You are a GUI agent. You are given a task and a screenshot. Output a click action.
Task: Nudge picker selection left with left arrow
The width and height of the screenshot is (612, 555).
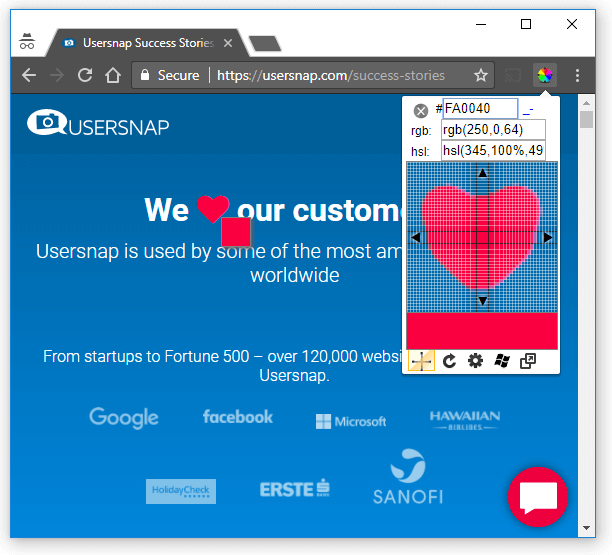[x=416, y=237]
